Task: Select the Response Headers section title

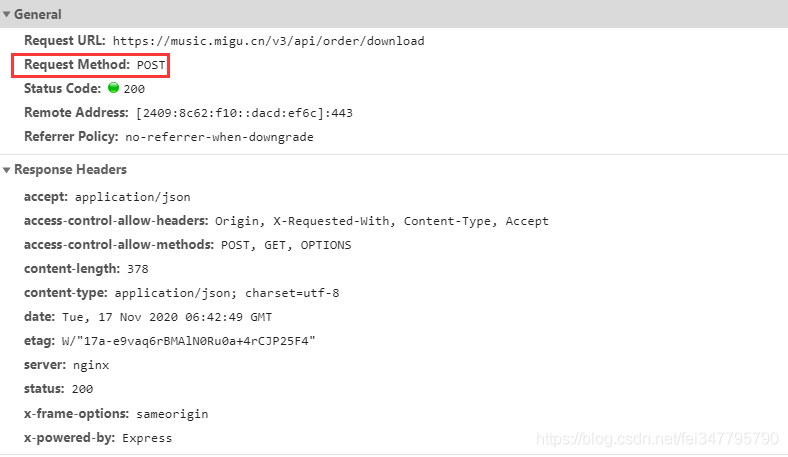Action: (70, 169)
